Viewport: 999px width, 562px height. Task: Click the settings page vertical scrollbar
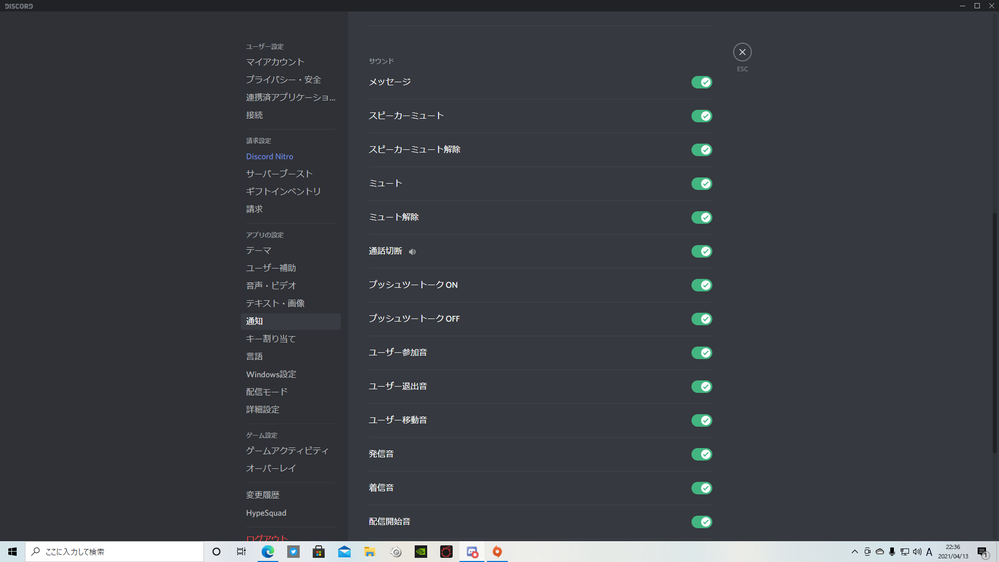pos(995,331)
